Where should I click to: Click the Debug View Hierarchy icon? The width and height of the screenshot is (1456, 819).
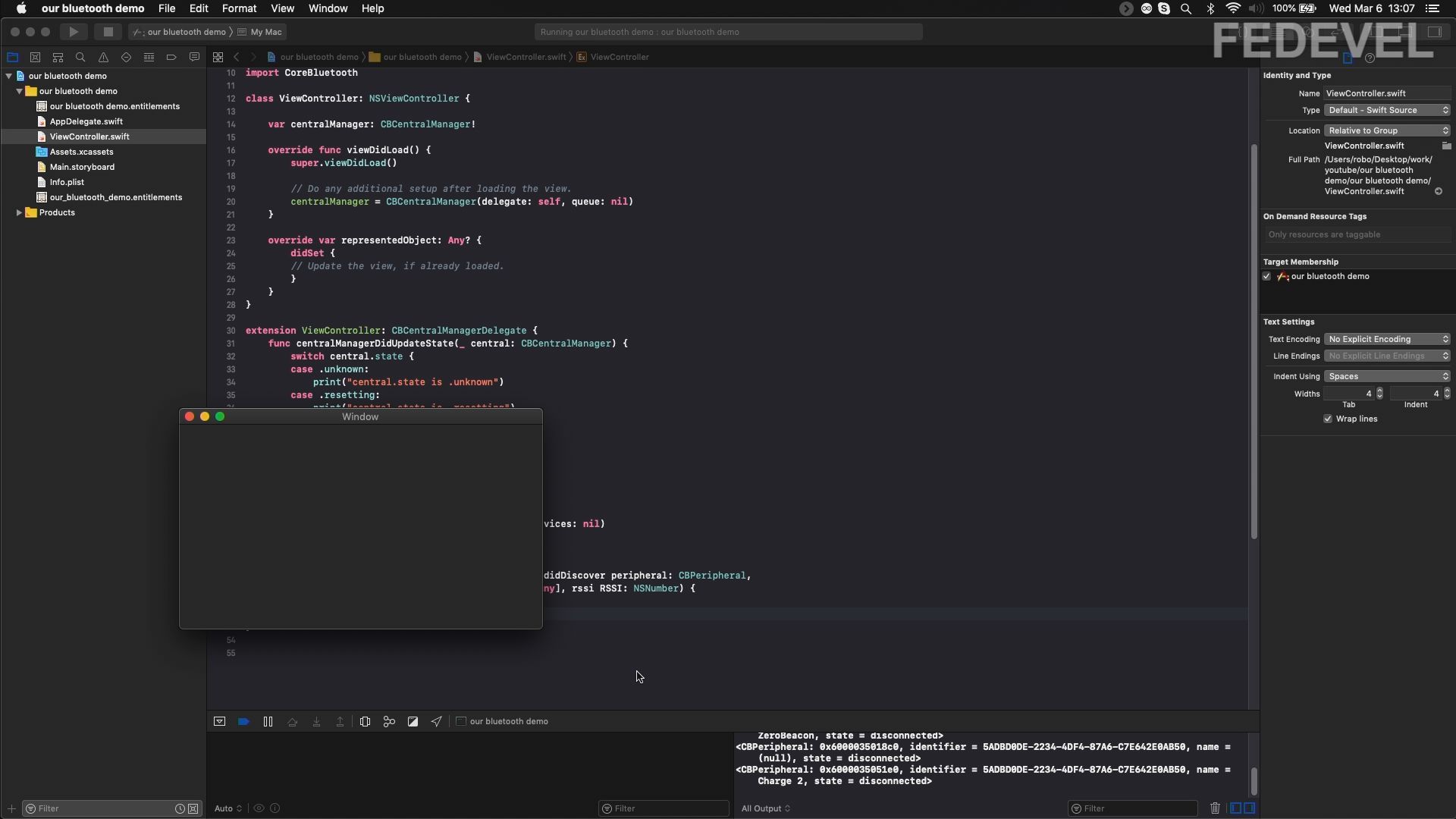coord(365,722)
